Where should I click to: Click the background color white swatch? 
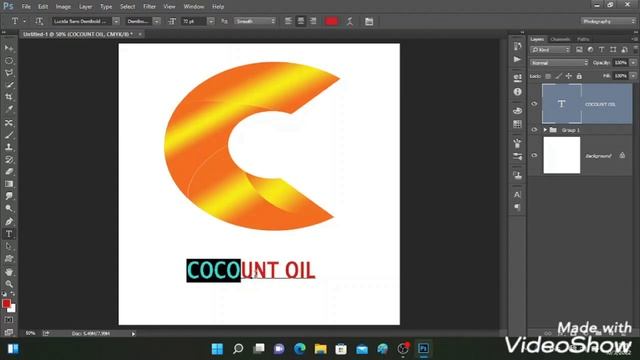pyautogui.click(x=13, y=309)
